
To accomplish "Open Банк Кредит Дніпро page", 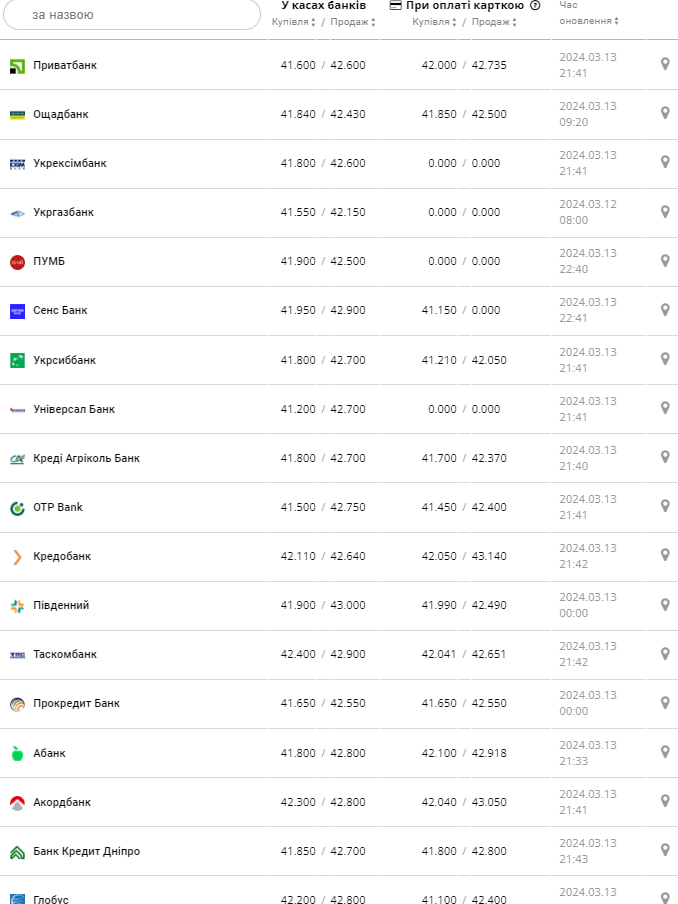I will (86, 851).
